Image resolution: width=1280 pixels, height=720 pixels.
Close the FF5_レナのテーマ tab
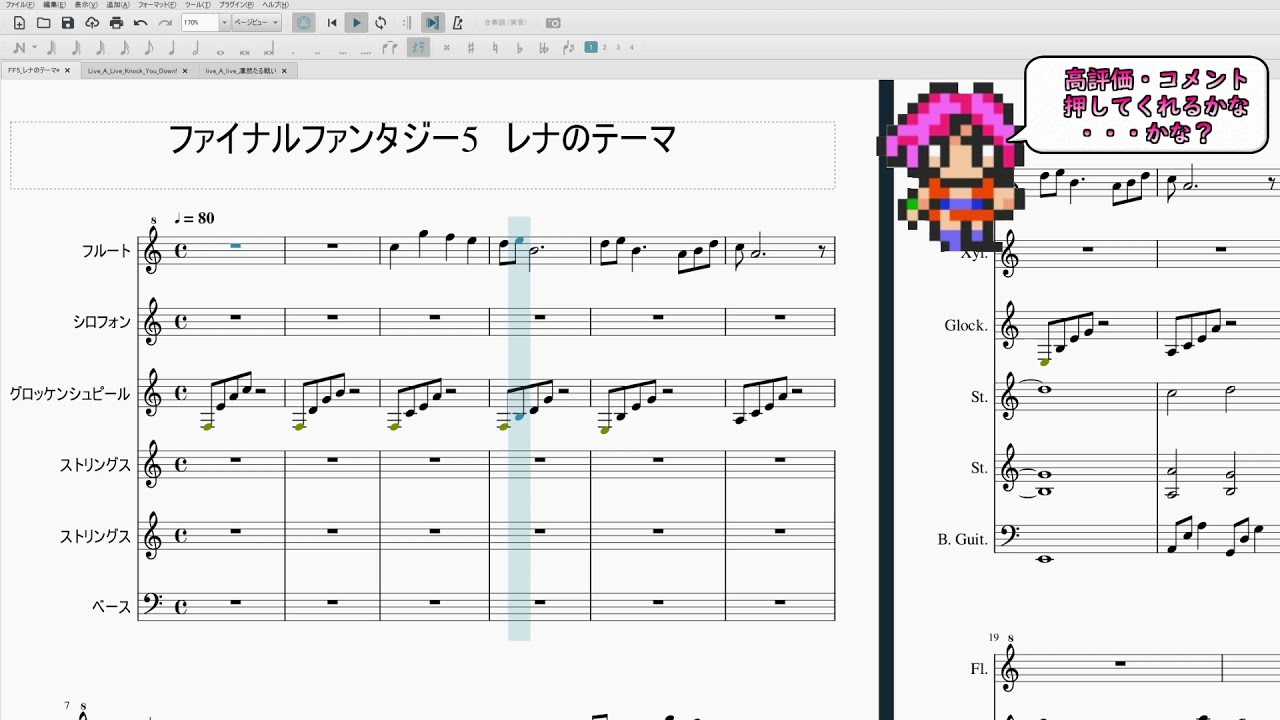[x=67, y=71]
